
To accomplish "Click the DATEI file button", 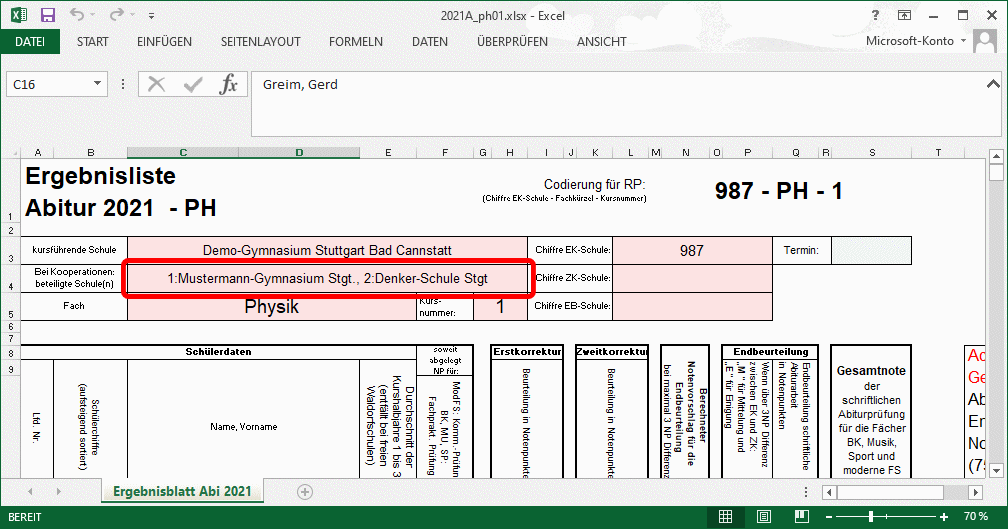I will (30, 42).
